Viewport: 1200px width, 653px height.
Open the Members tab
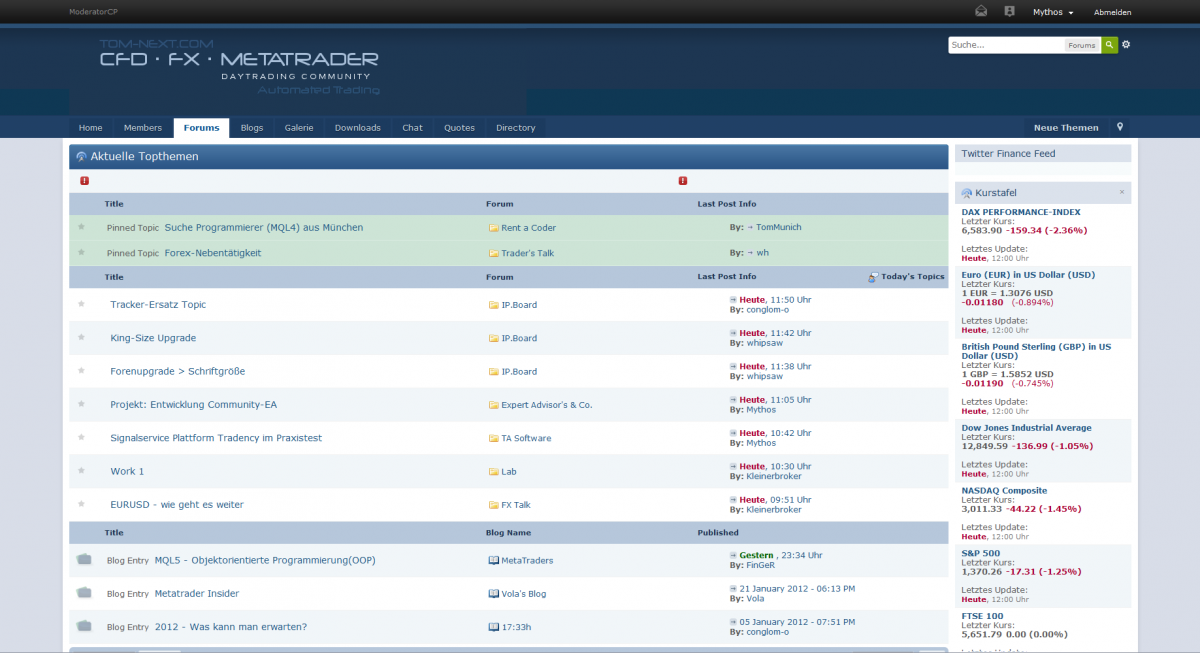(x=143, y=127)
